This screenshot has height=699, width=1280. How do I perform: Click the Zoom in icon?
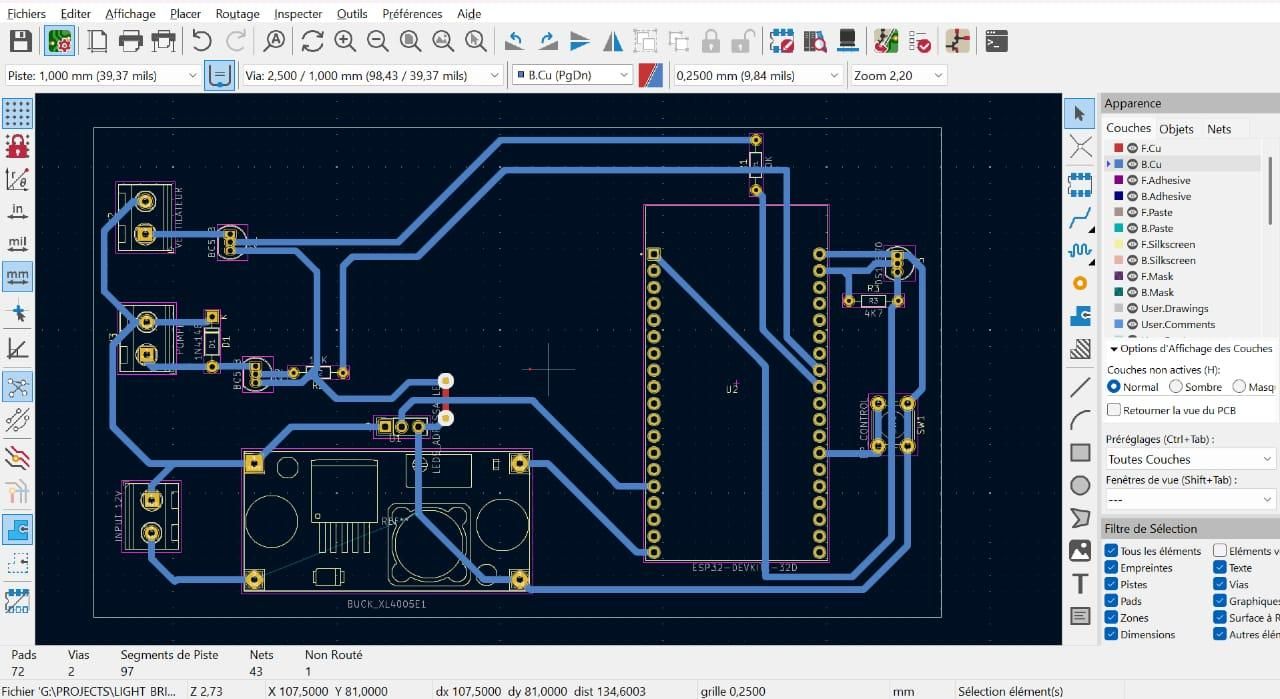click(345, 41)
